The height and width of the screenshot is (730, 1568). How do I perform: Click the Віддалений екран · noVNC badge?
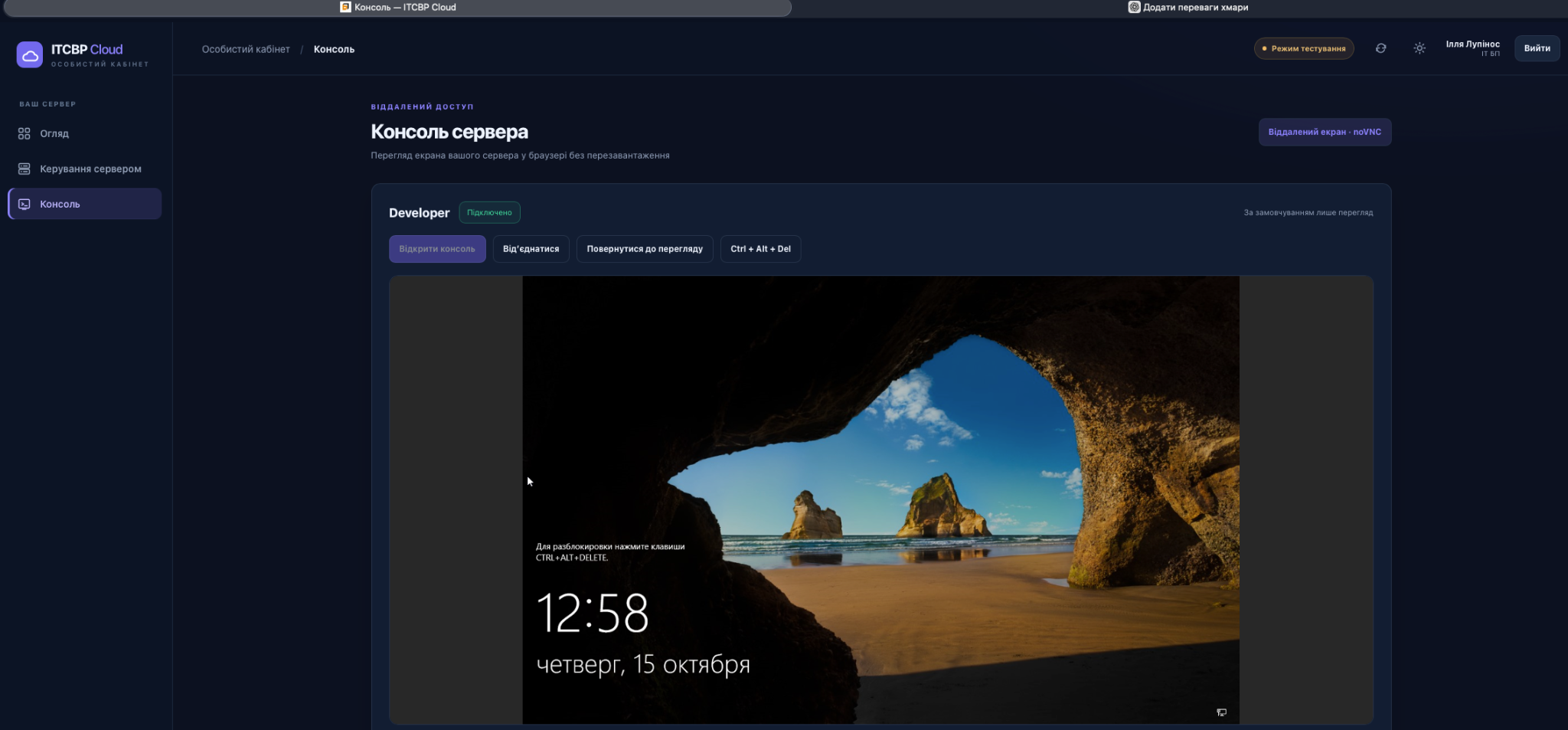tap(1325, 132)
